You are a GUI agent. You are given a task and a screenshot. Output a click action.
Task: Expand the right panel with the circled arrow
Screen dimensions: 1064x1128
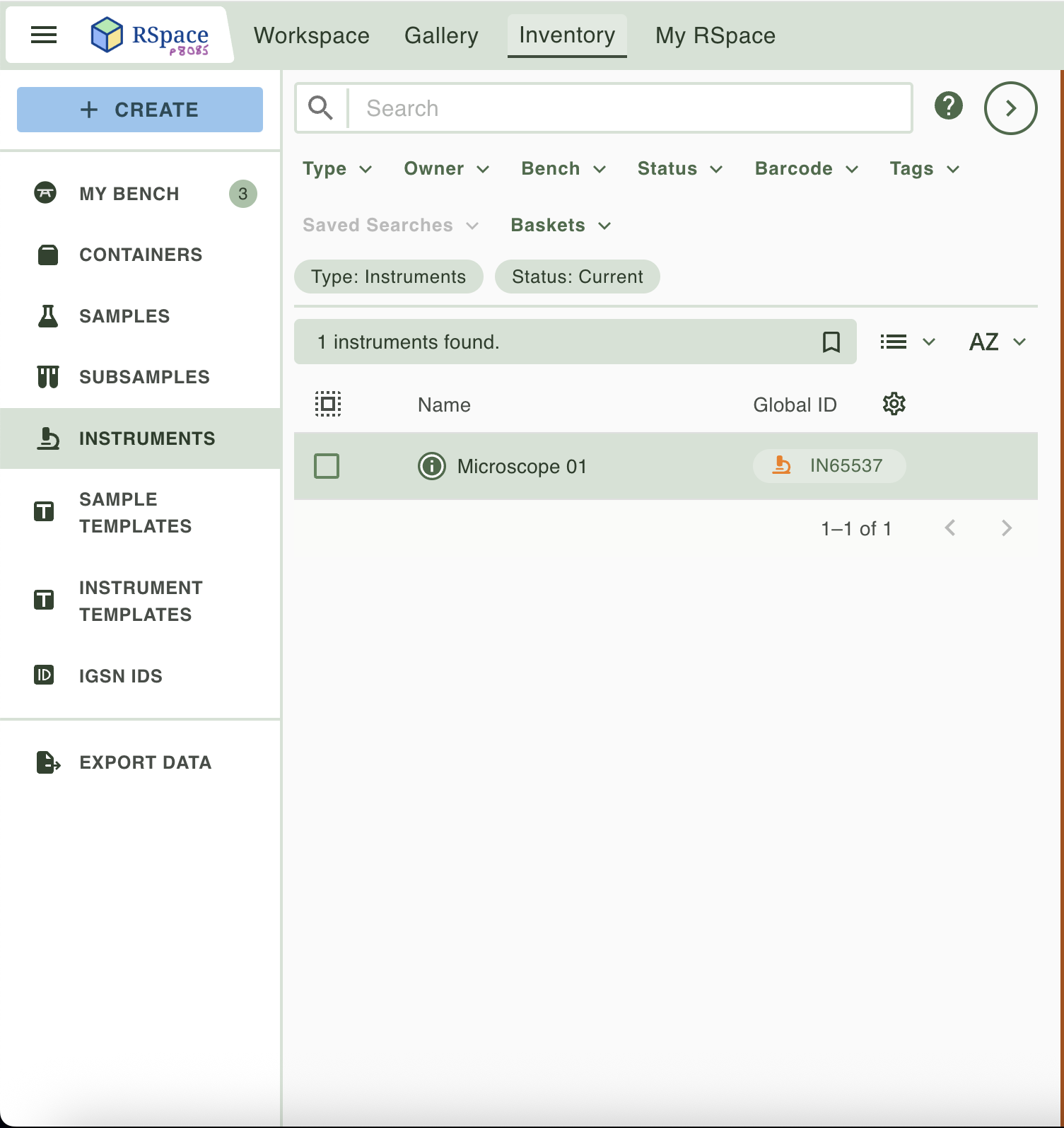(1011, 108)
